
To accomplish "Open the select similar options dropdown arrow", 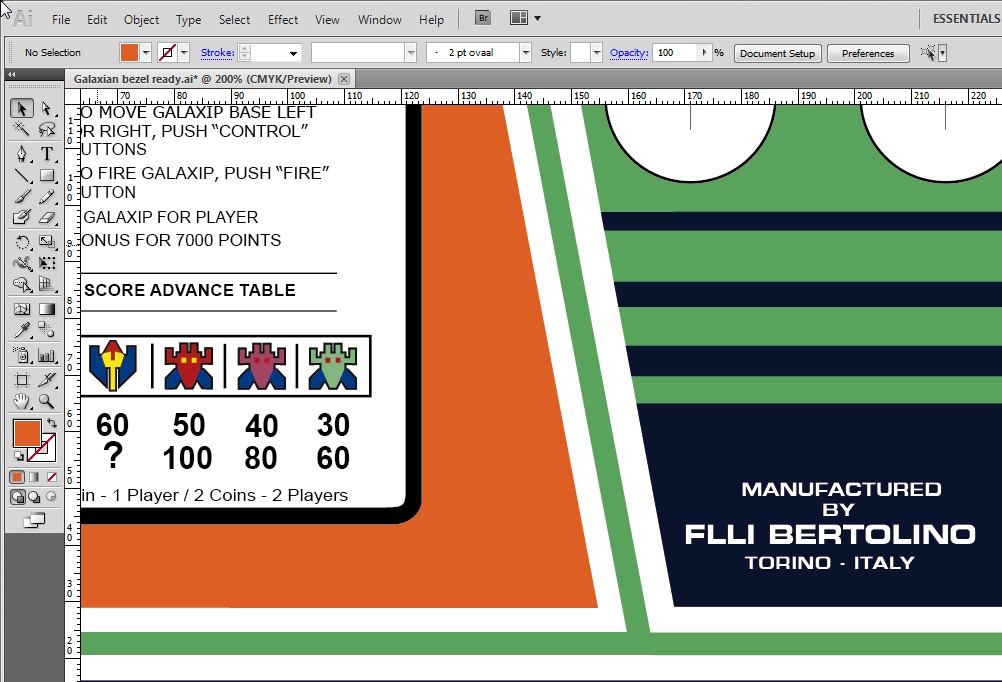I will coord(942,53).
